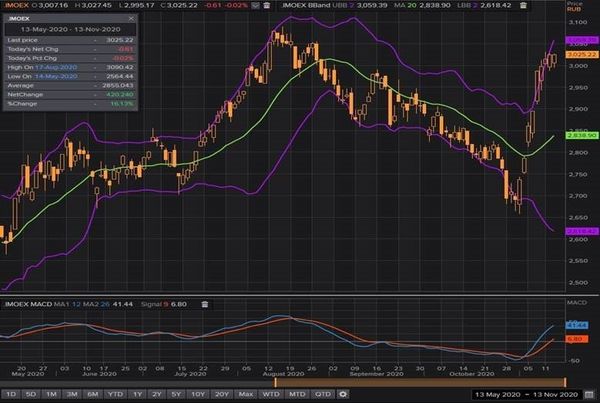
Task: Select the MTD period button
Action: [297, 394]
